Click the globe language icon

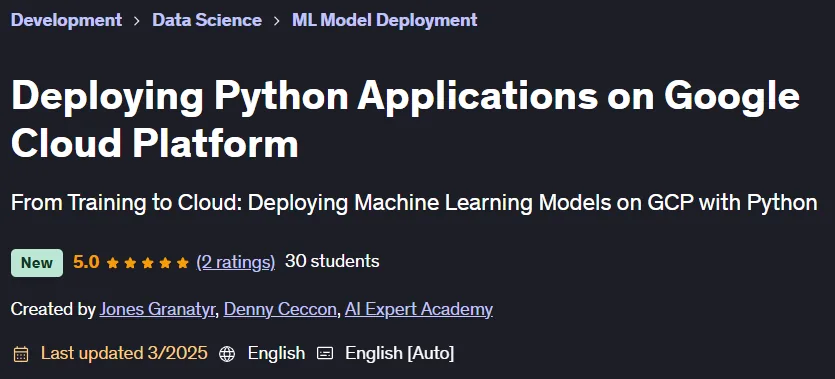click(227, 353)
